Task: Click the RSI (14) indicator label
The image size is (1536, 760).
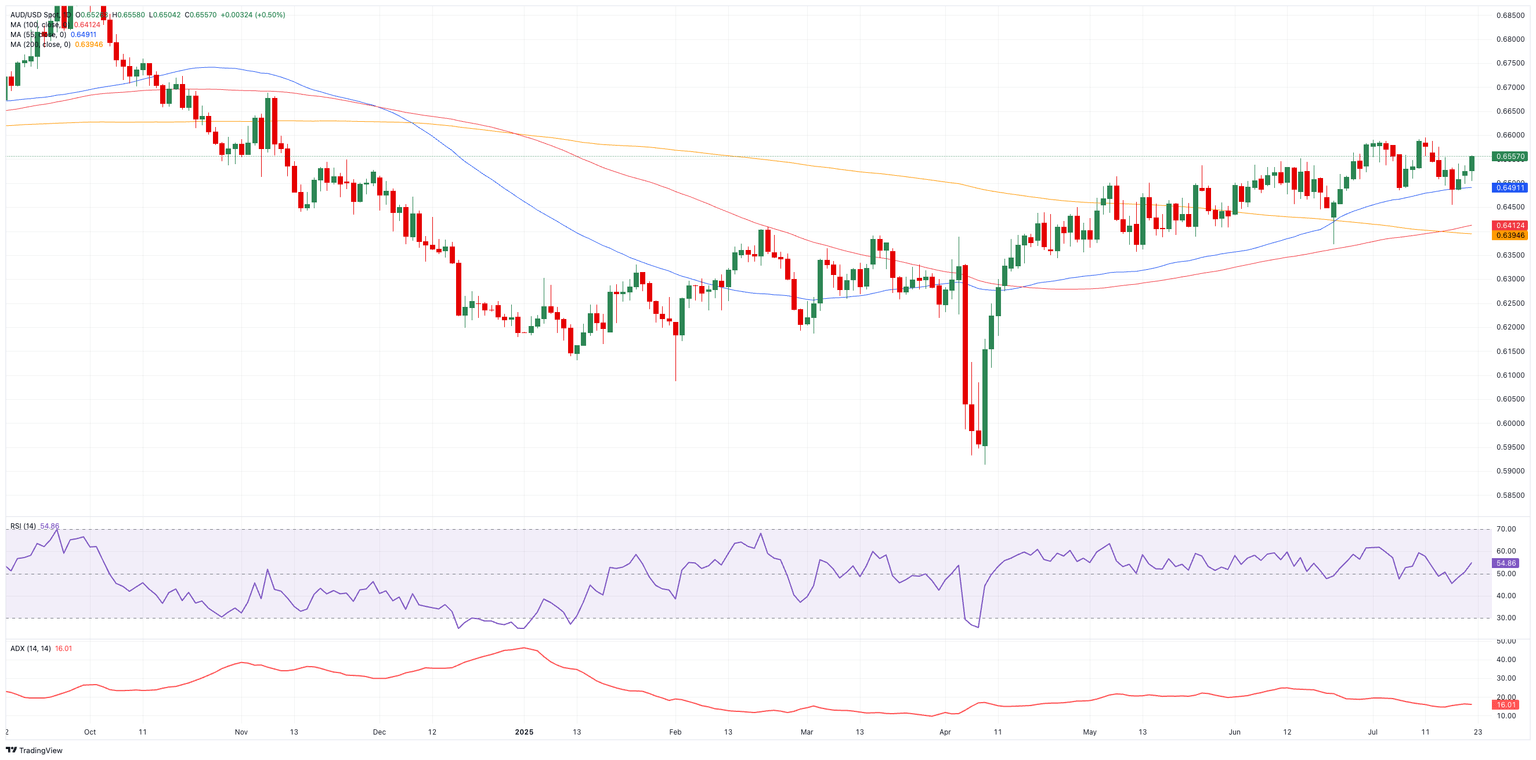Action: click(24, 526)
